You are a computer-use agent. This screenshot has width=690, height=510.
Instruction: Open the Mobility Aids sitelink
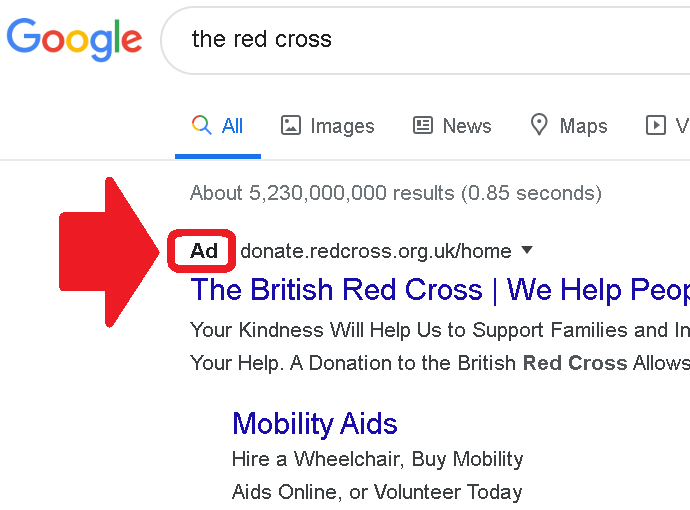click(x=315, y=424)
